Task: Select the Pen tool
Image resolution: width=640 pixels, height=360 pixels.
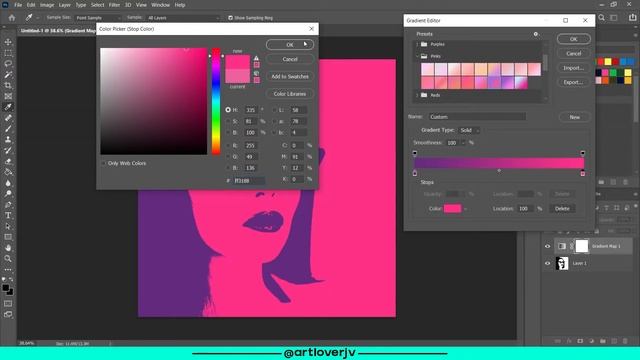Action: coord(8,204)
